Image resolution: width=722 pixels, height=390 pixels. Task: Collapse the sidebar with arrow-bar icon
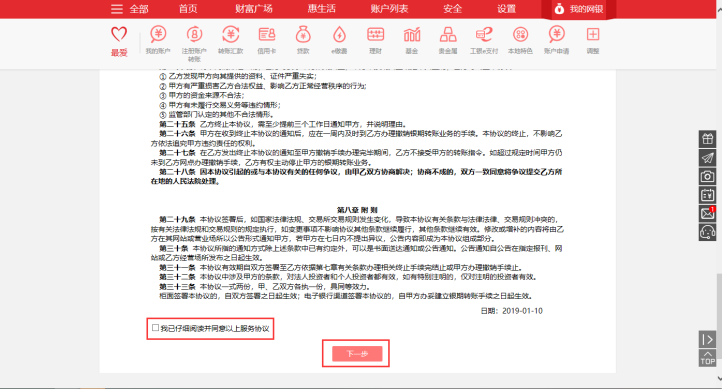tap(707, 339)
